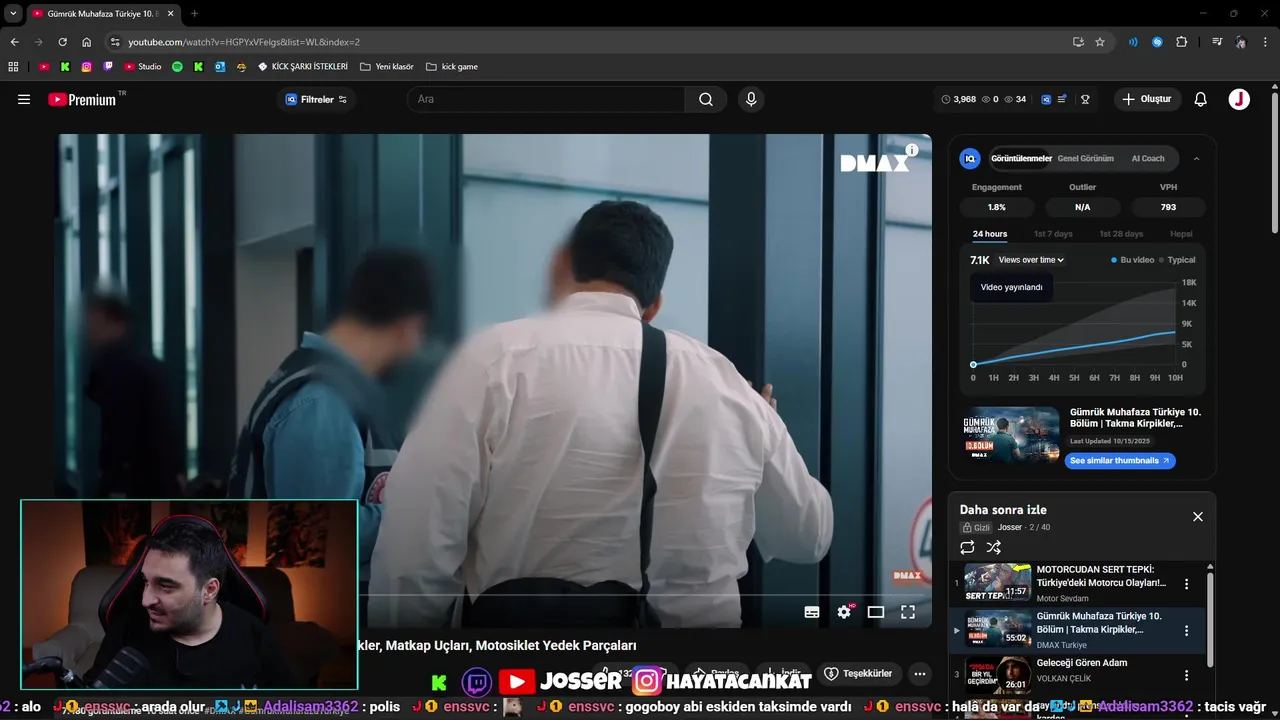Viewport: 1280px width, 720px height.
Task: Open the bookmarks bar apps grid icon
Action: pos(13,67)
